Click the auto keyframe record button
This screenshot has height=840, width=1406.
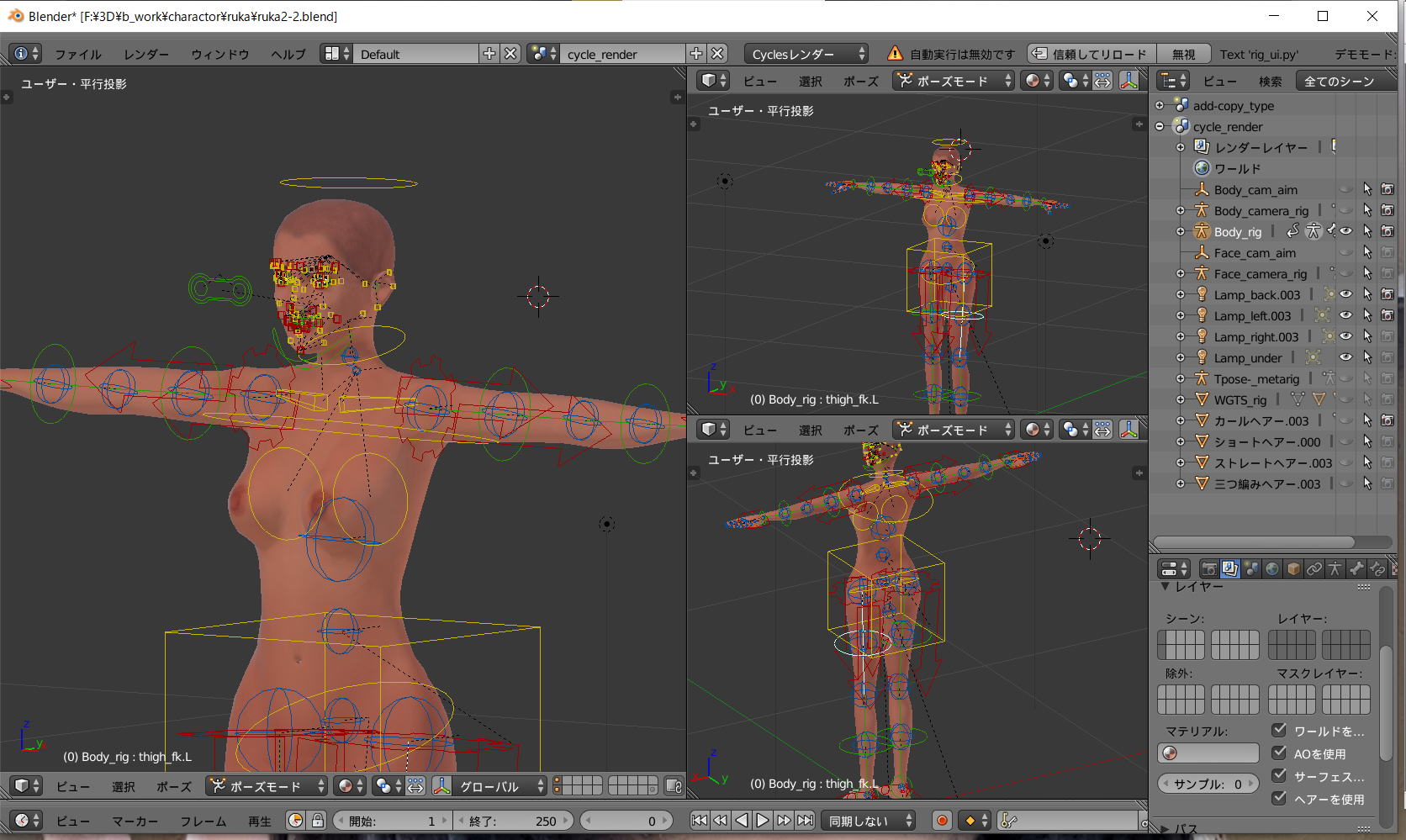coord(942,821)
